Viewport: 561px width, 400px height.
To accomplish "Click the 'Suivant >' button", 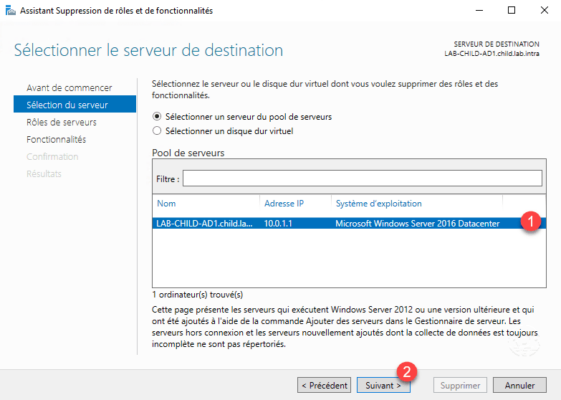I will [x=383, y=385].
